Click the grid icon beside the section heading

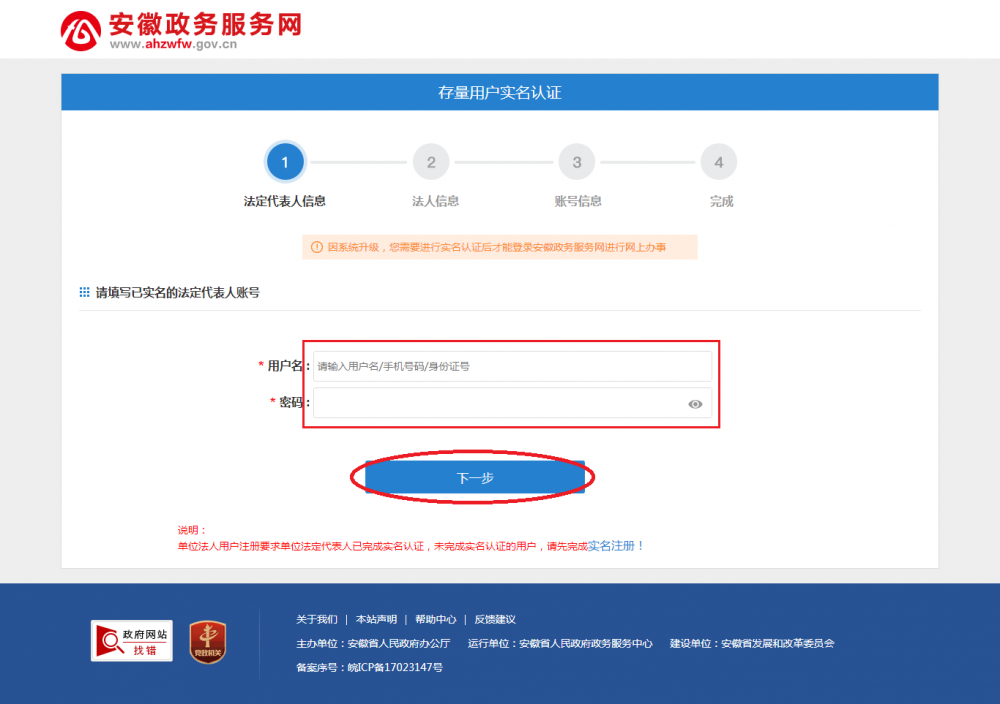(83, 291)
